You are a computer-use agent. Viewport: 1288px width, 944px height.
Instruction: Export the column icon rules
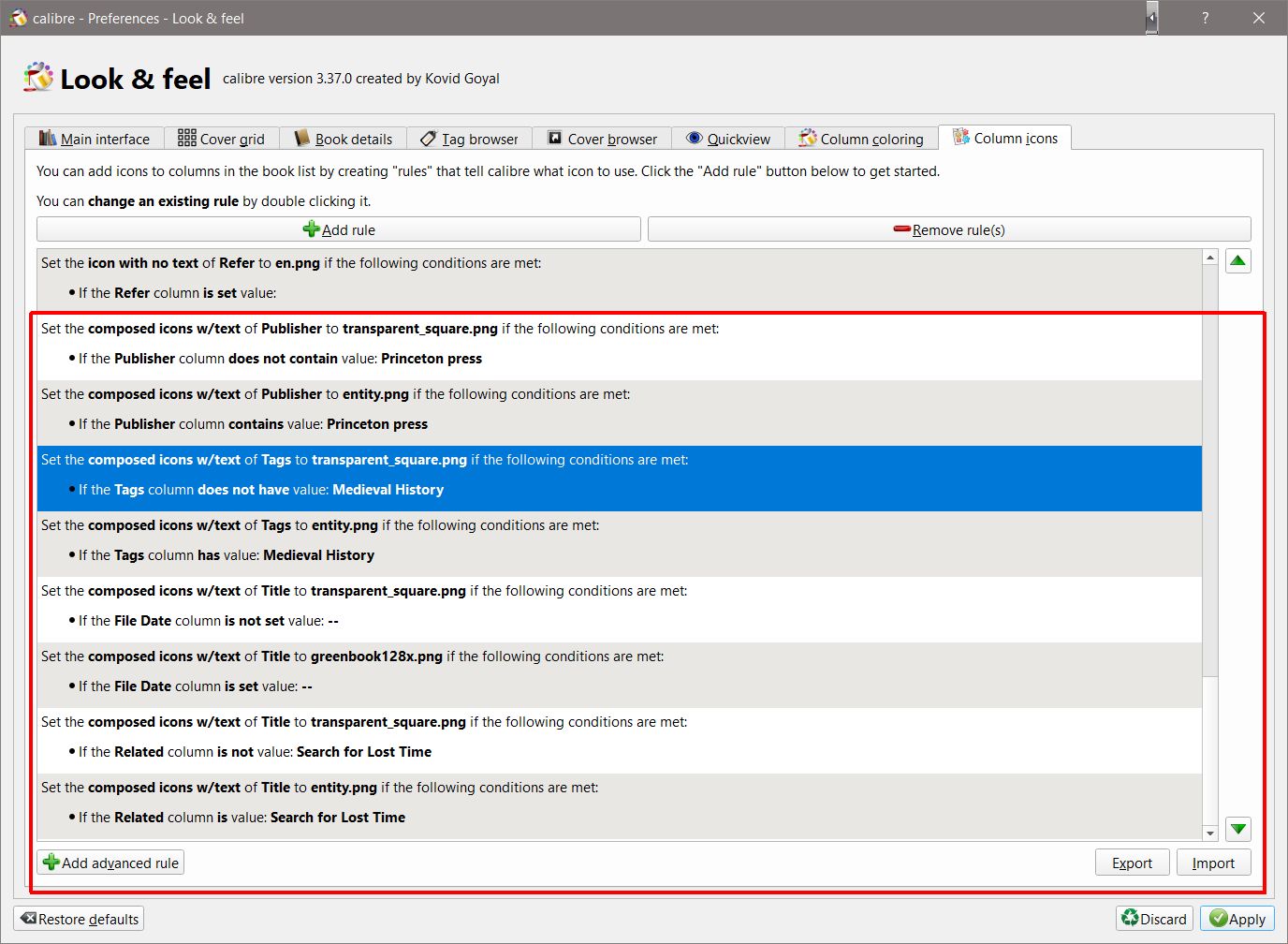point(1133,863)
